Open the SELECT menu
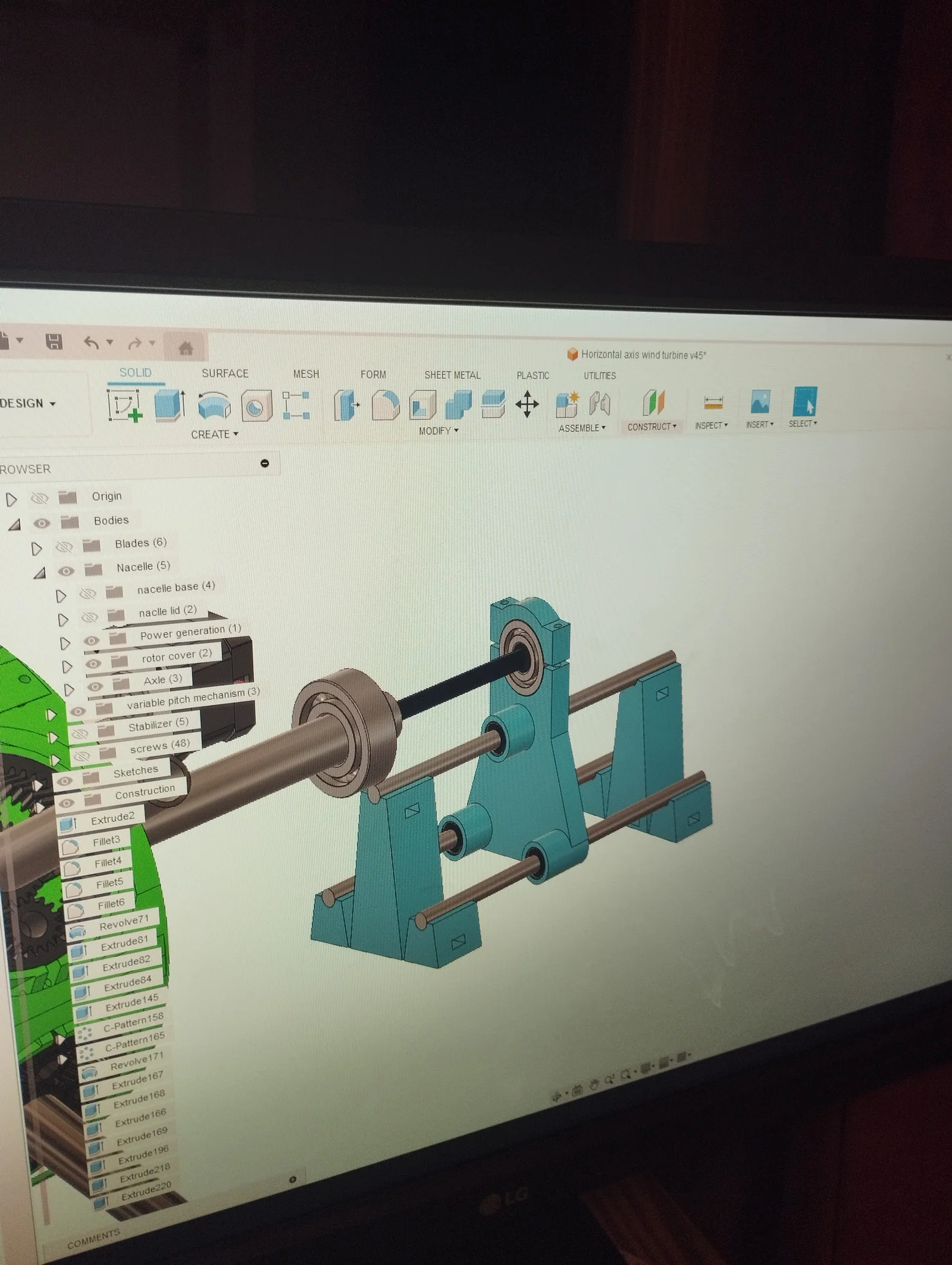This screenshot has height=1265, width=952. tap(803, 423)
